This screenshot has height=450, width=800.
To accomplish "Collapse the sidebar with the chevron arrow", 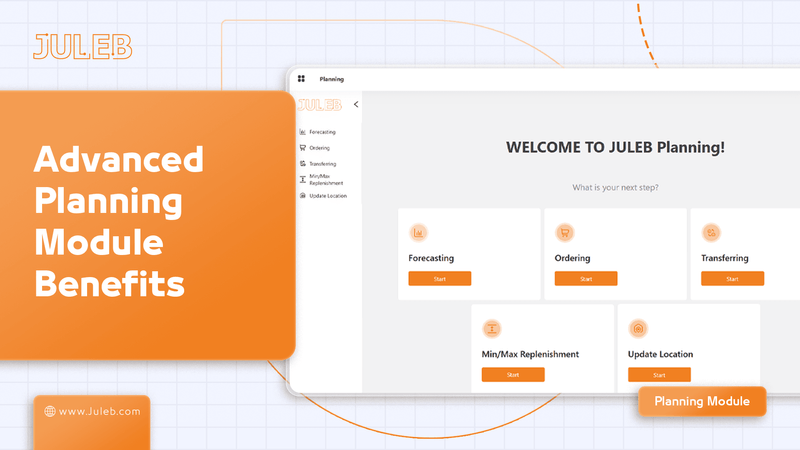I will click(356, 104).
